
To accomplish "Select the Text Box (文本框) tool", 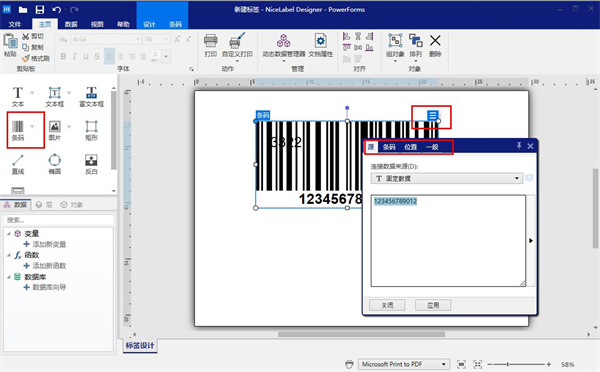I will (x=54, y=96).
